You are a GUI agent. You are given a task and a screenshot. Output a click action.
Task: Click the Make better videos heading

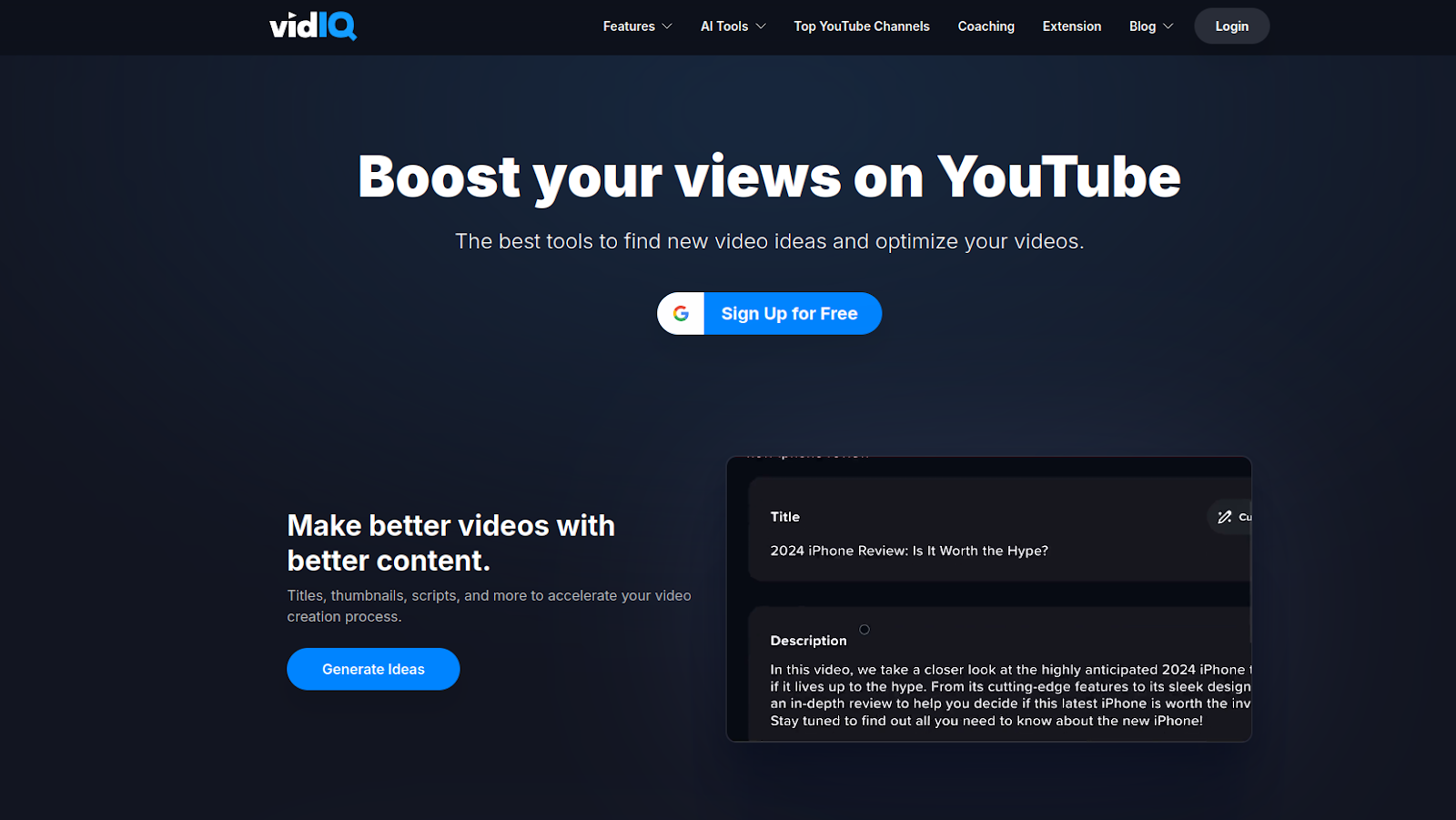point(451,542)
